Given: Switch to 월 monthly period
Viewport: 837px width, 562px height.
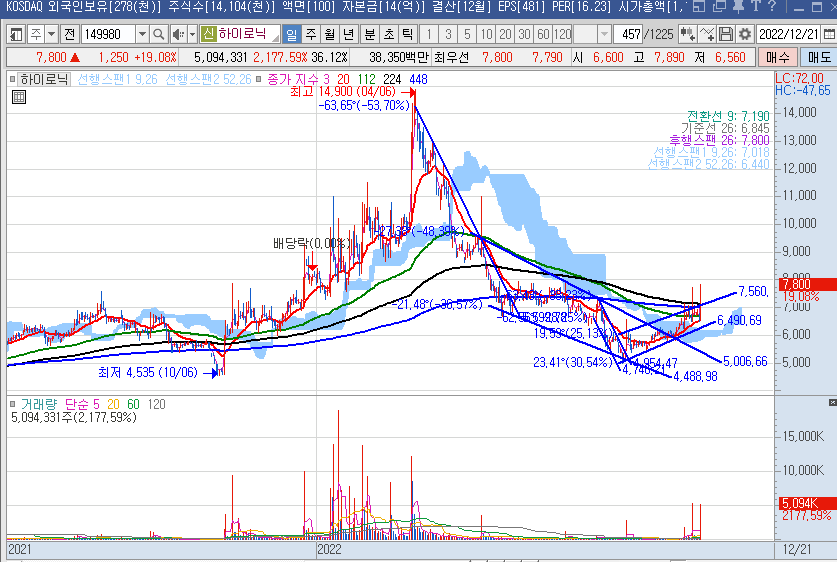Looking at the screenshot, I should 330,35.
